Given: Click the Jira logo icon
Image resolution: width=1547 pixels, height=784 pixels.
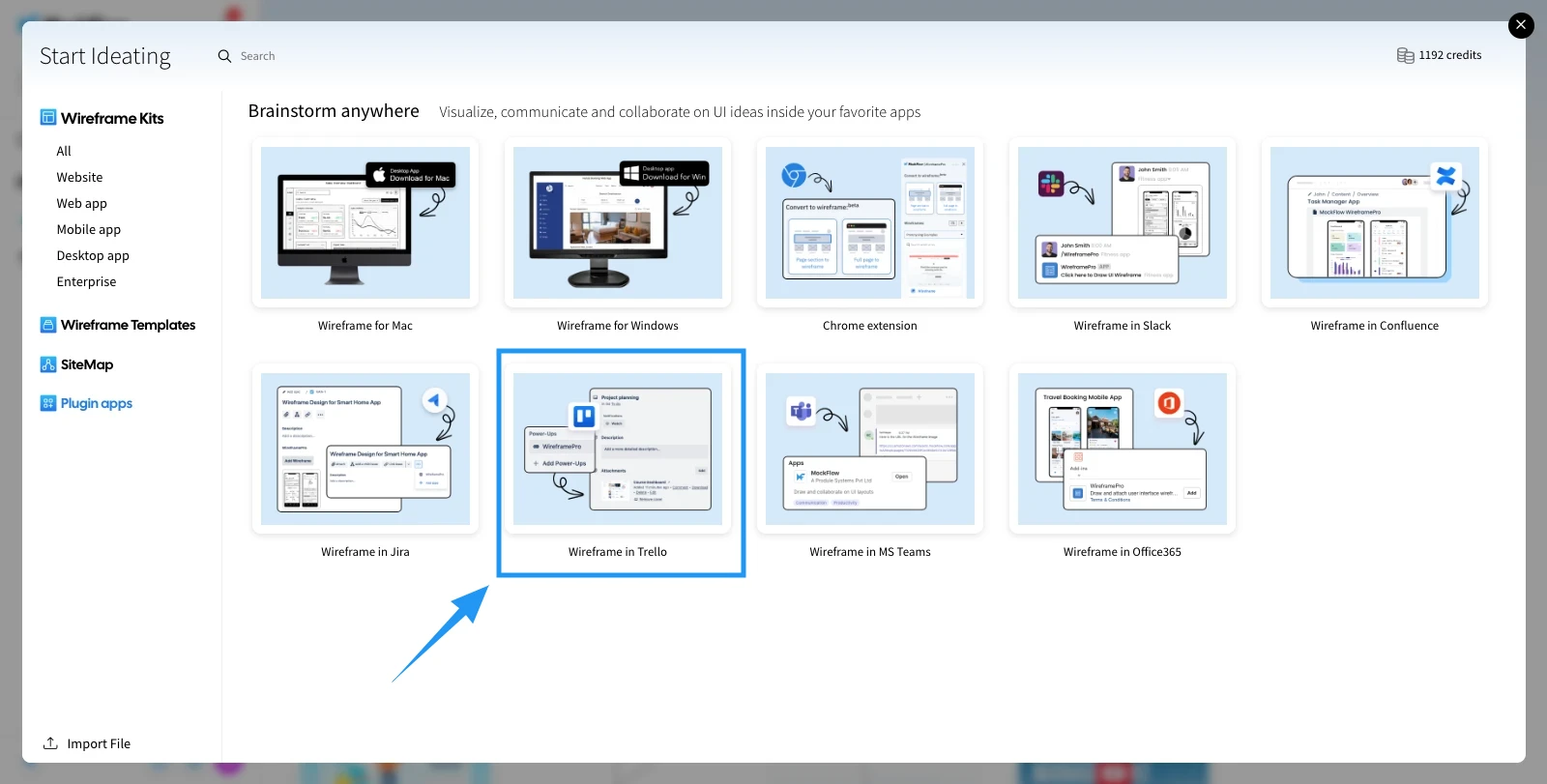Looking at the screenshot, I should [434, 400].
